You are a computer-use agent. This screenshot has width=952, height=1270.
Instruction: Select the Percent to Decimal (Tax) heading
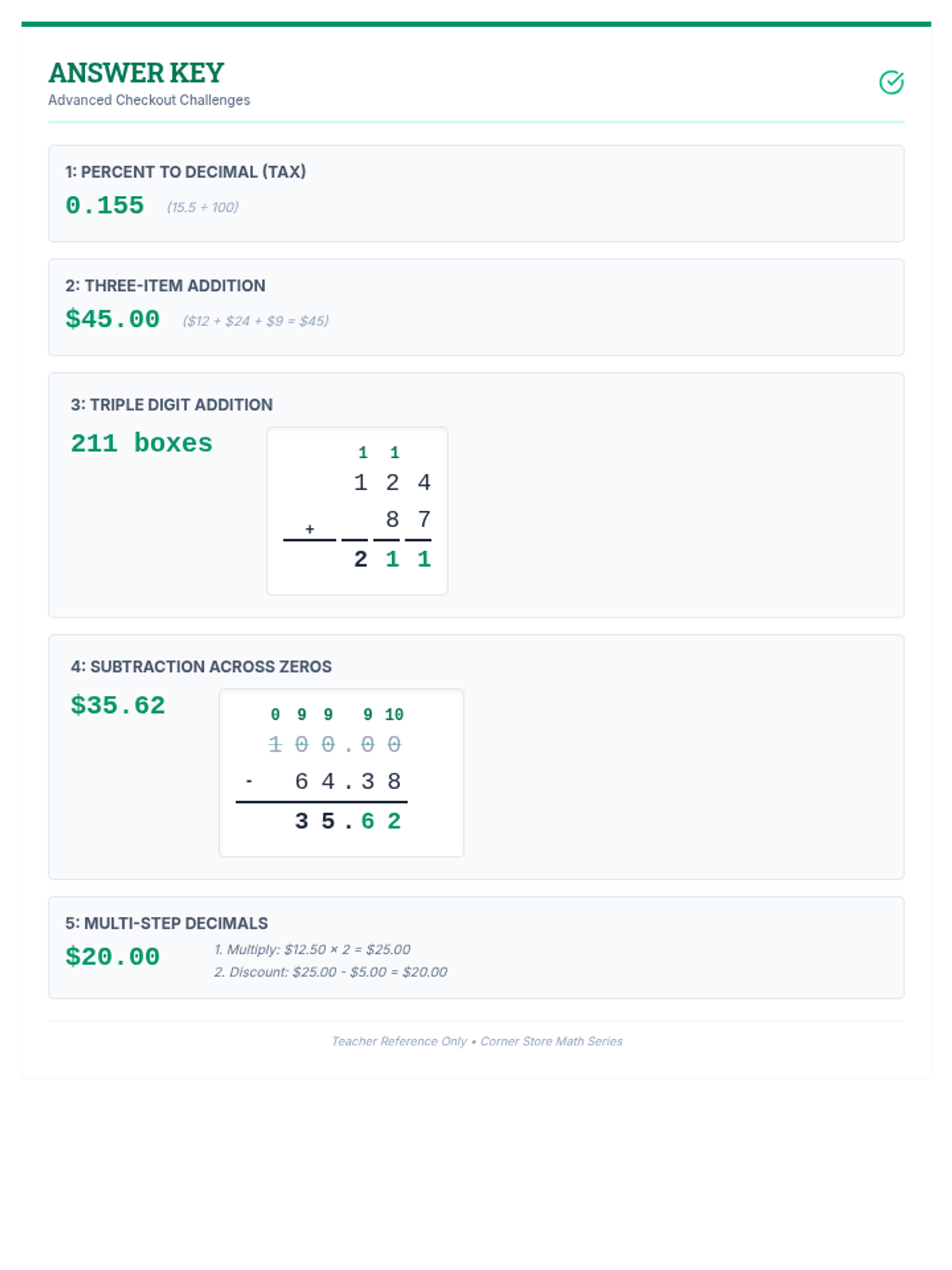click(x=185, y=171)
